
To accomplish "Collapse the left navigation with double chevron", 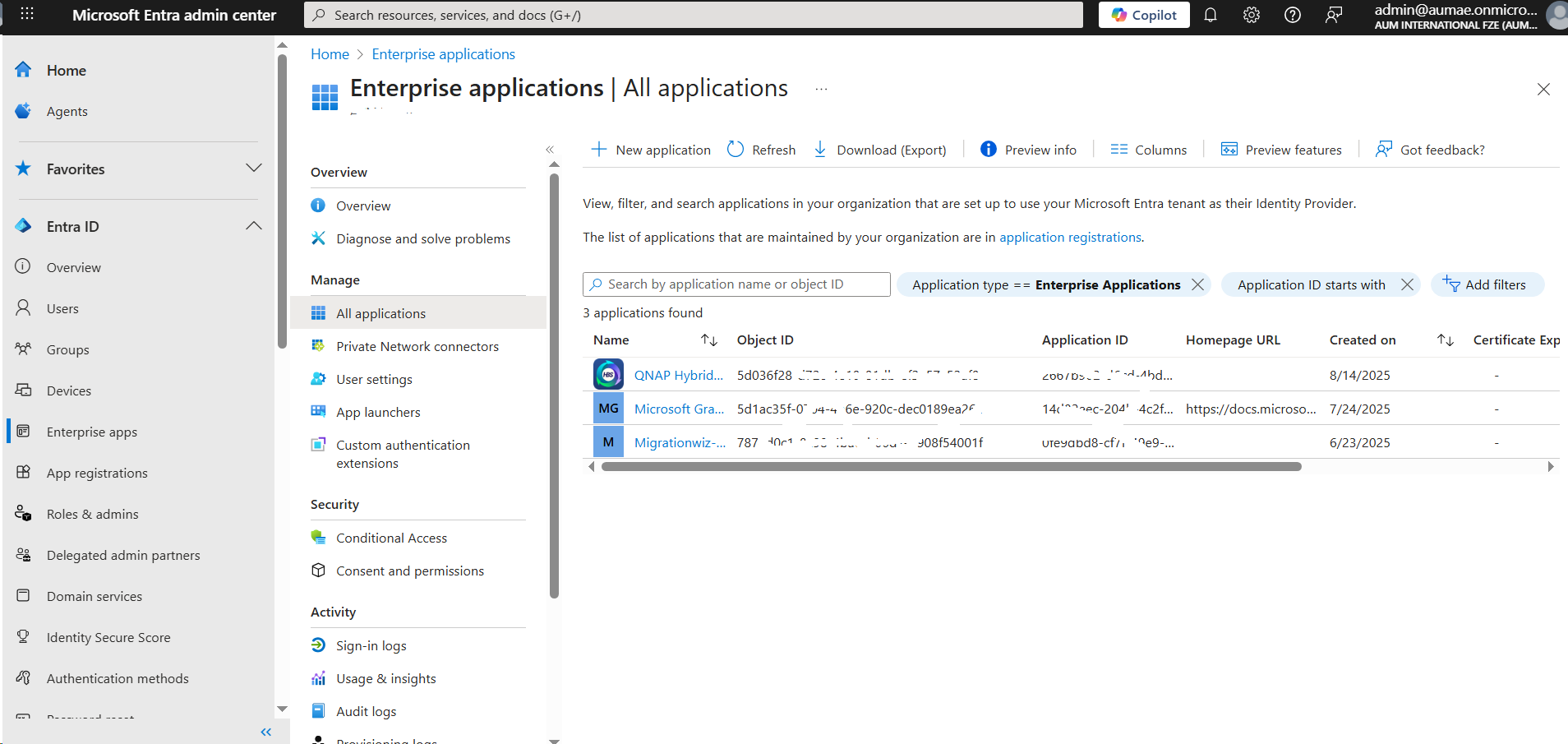I will tap(265, 732).
